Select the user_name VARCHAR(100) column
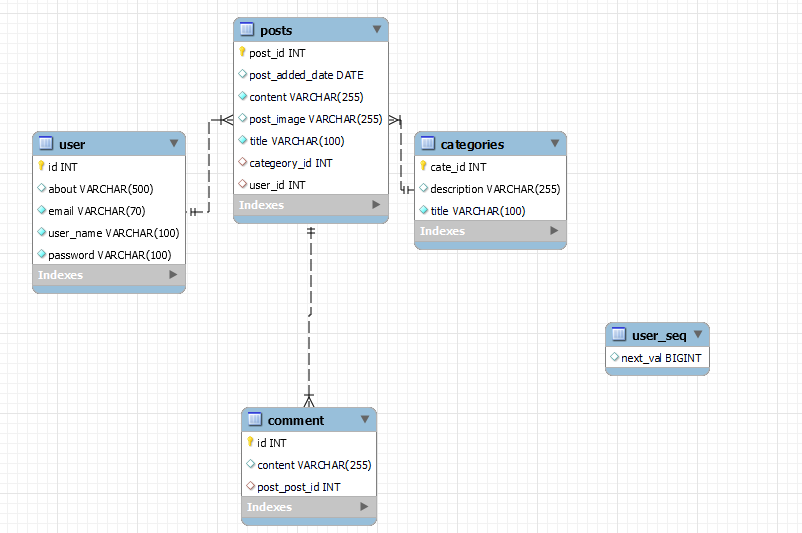Screen dimensions: 802x533 pos(109,233)
